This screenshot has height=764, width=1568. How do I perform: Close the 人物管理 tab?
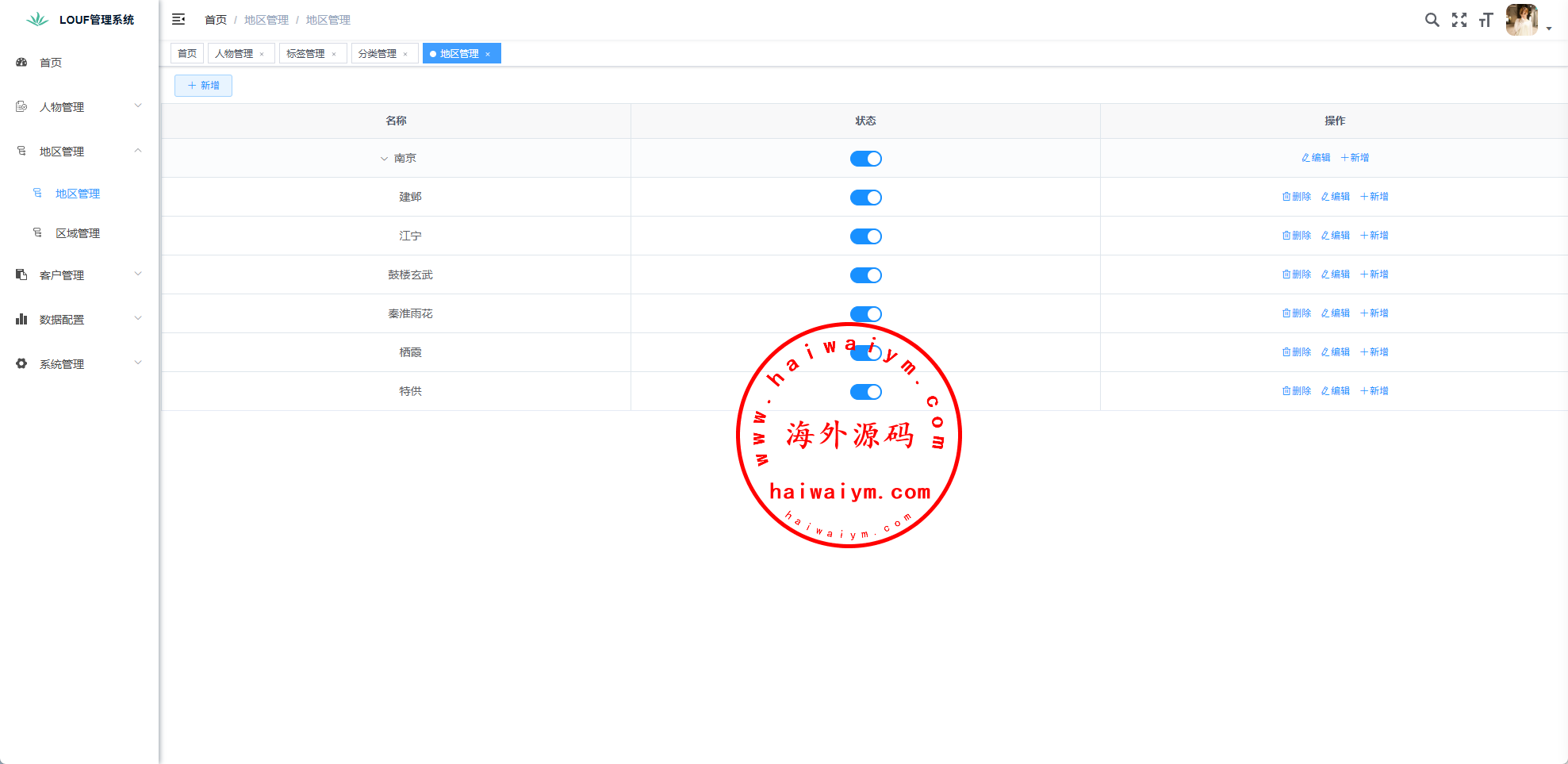pos(262,54)
